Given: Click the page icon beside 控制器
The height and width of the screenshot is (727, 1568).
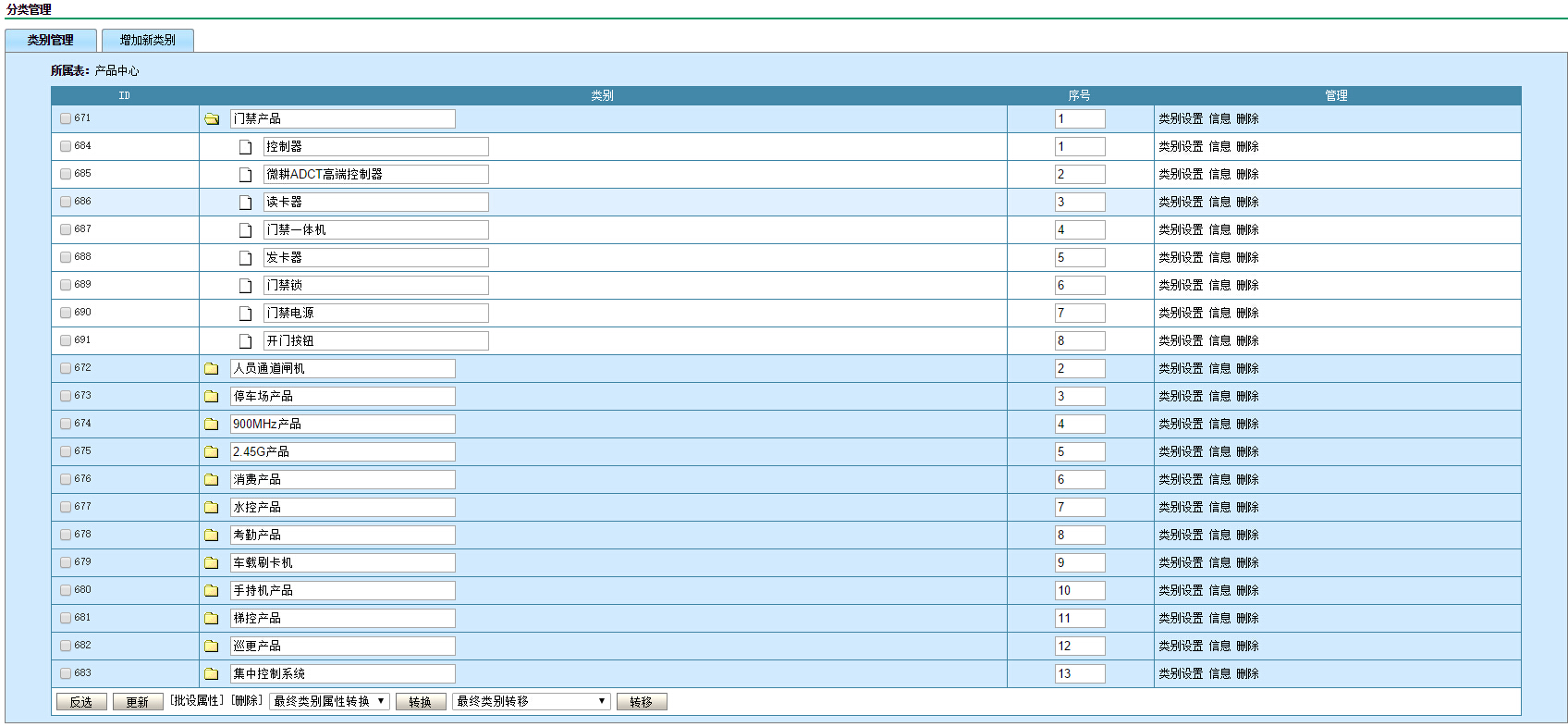Looking at the screenshot, I should click(x=245, y=147).
